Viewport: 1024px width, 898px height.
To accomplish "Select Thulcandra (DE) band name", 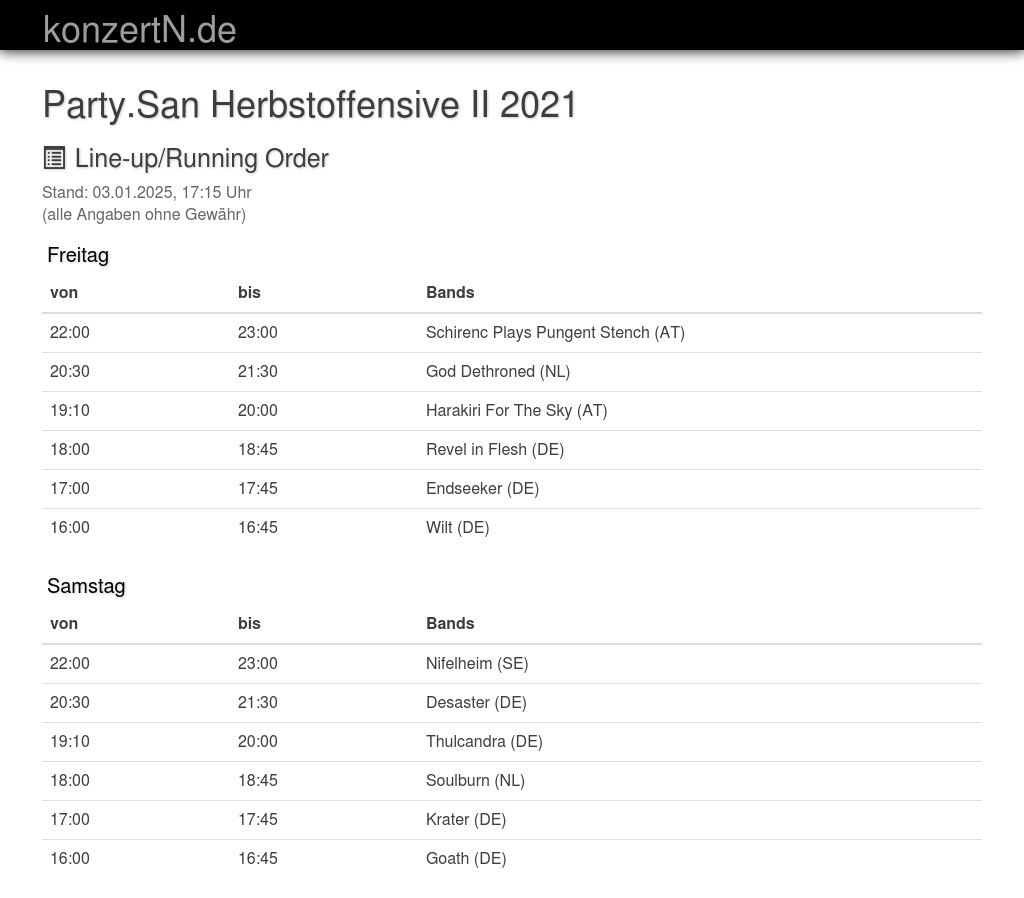I will click(483, 741).
